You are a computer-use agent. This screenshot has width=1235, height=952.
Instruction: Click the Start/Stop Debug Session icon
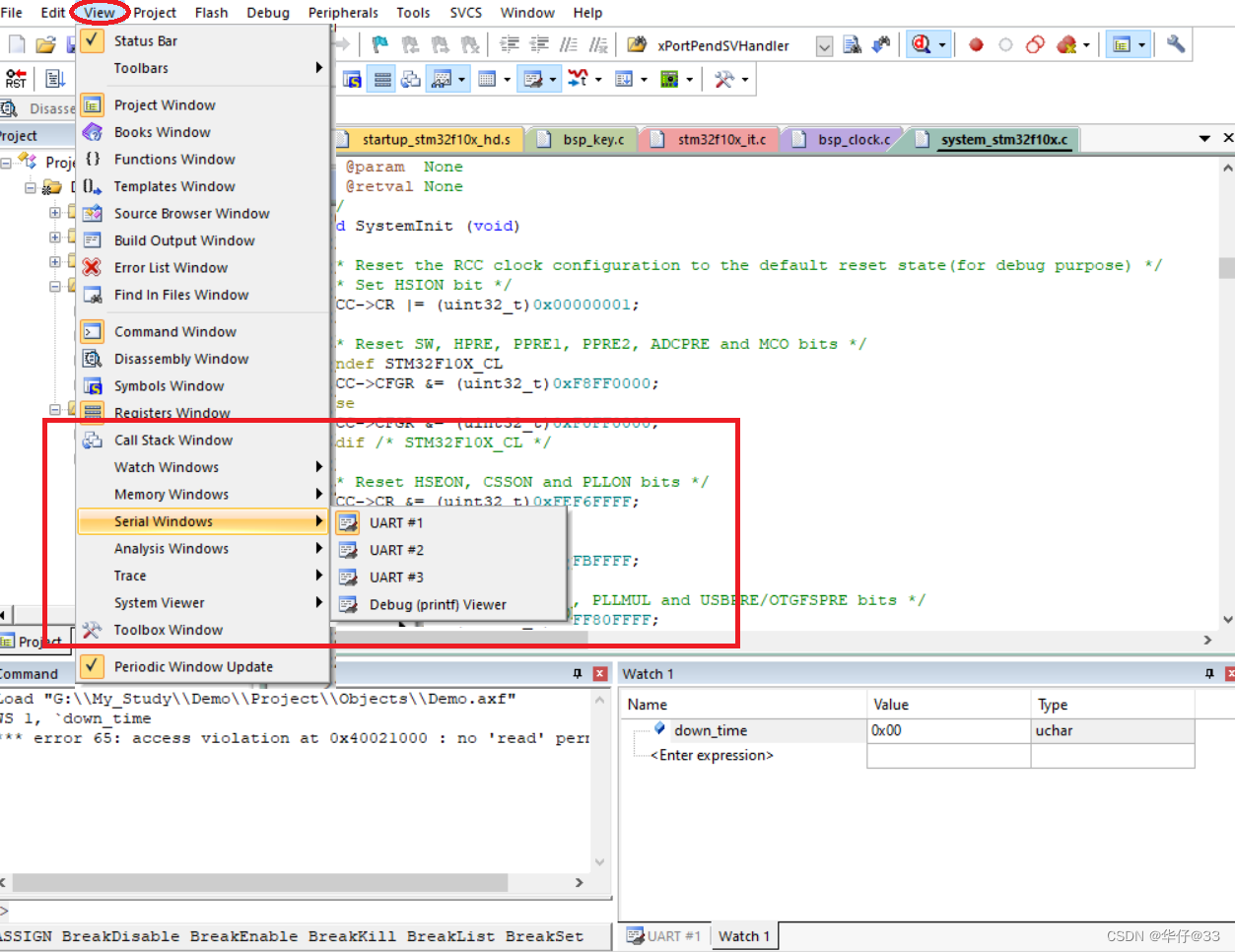click(922, 44)
